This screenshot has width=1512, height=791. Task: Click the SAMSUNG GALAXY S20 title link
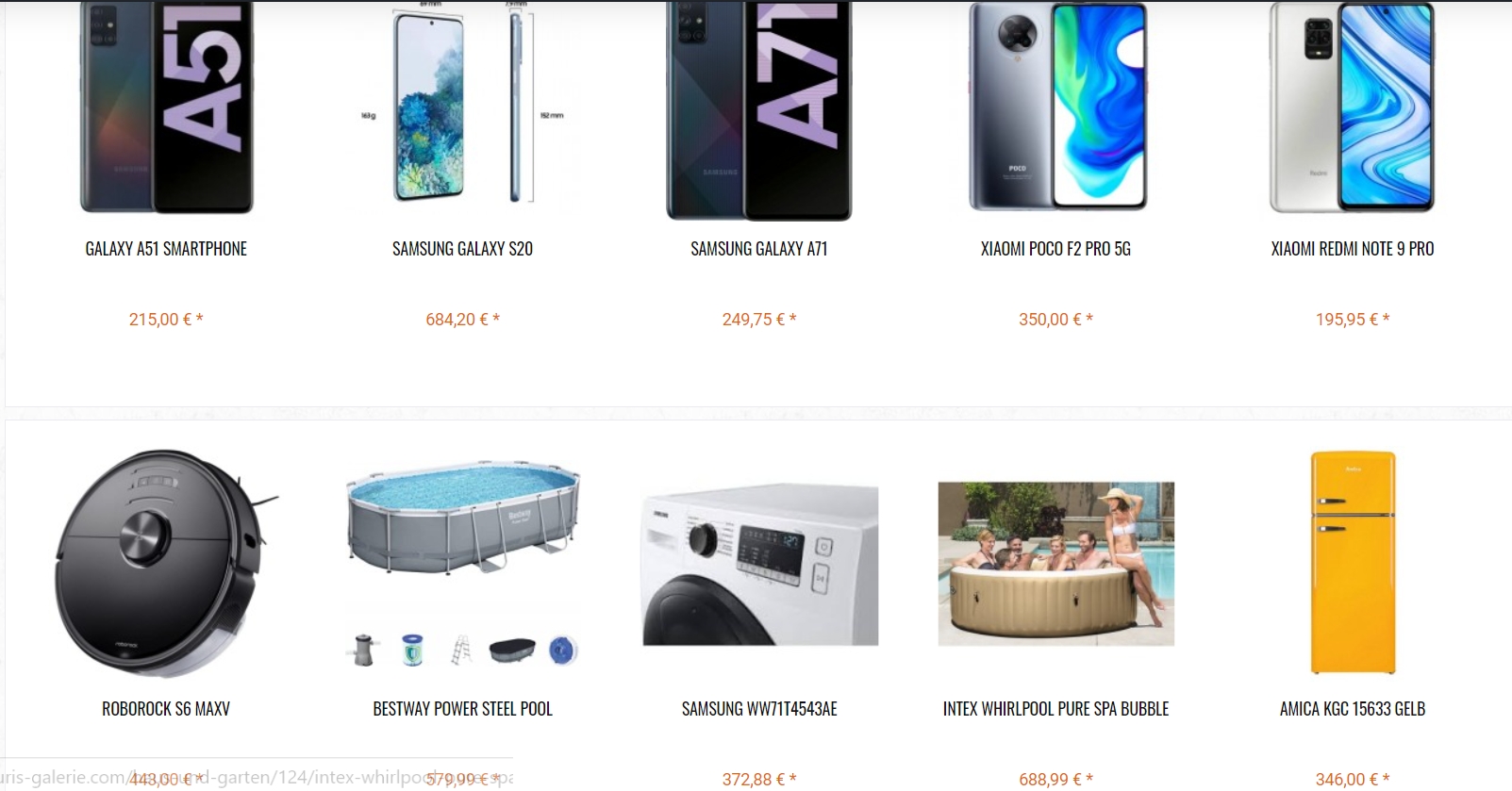[462, 249]
